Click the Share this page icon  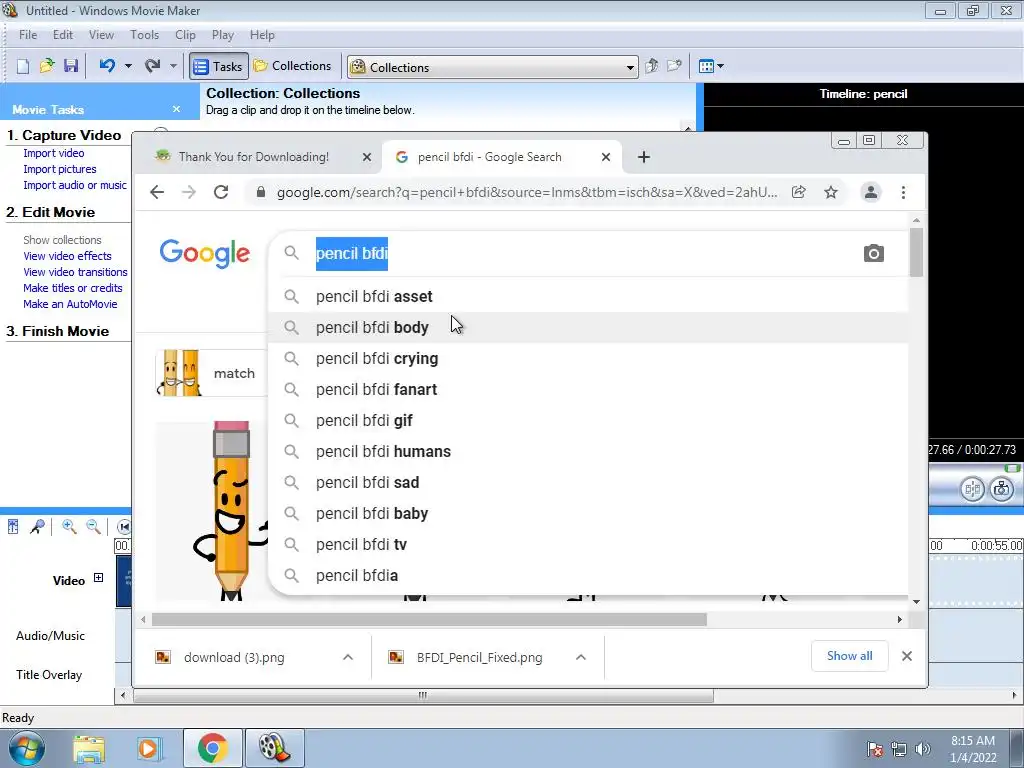click(x=799, y=192)
